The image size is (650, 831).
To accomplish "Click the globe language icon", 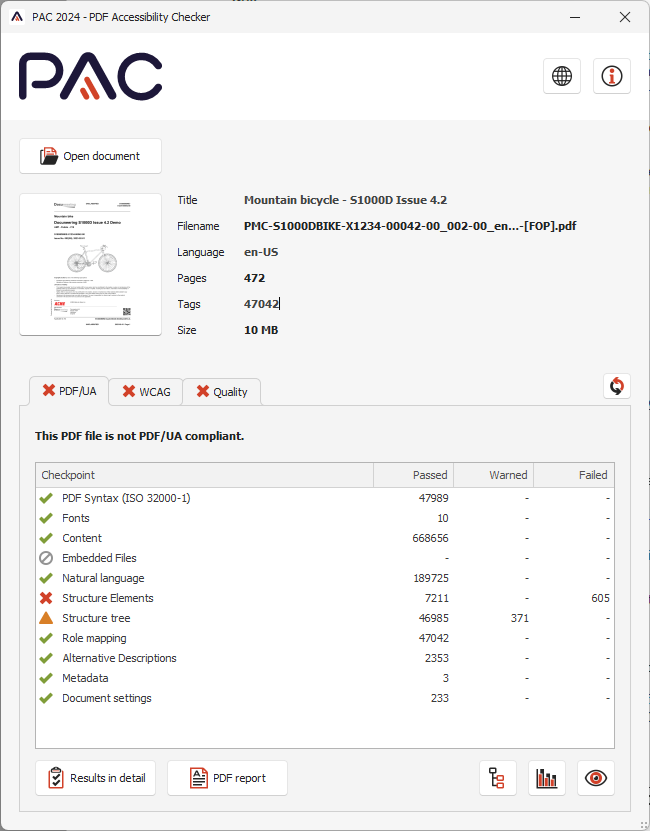I will coord(562,76).
